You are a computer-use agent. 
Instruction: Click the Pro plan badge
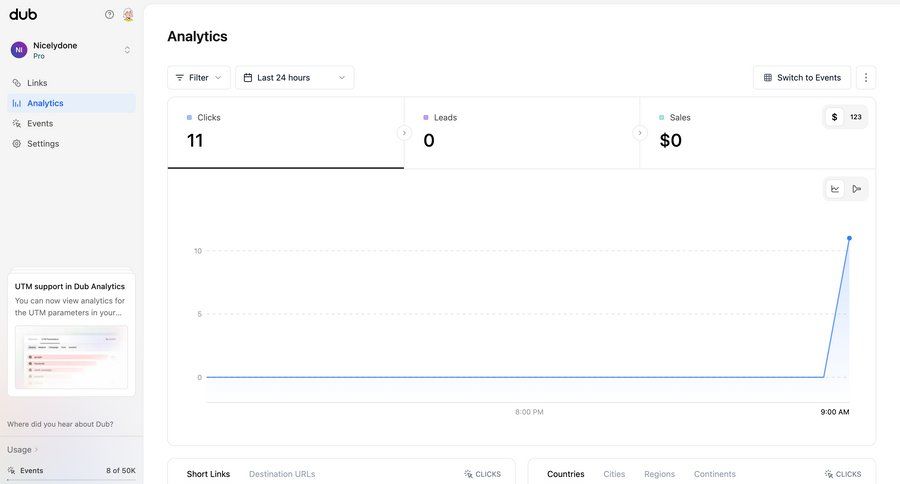[x=38, y=56]
